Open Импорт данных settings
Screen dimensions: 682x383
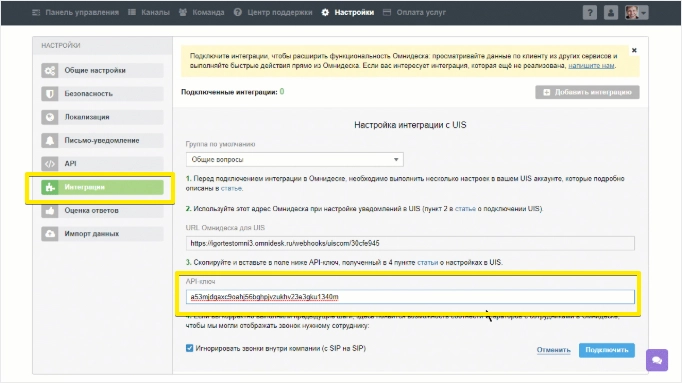pyautogui.click(x=102, y=234)
